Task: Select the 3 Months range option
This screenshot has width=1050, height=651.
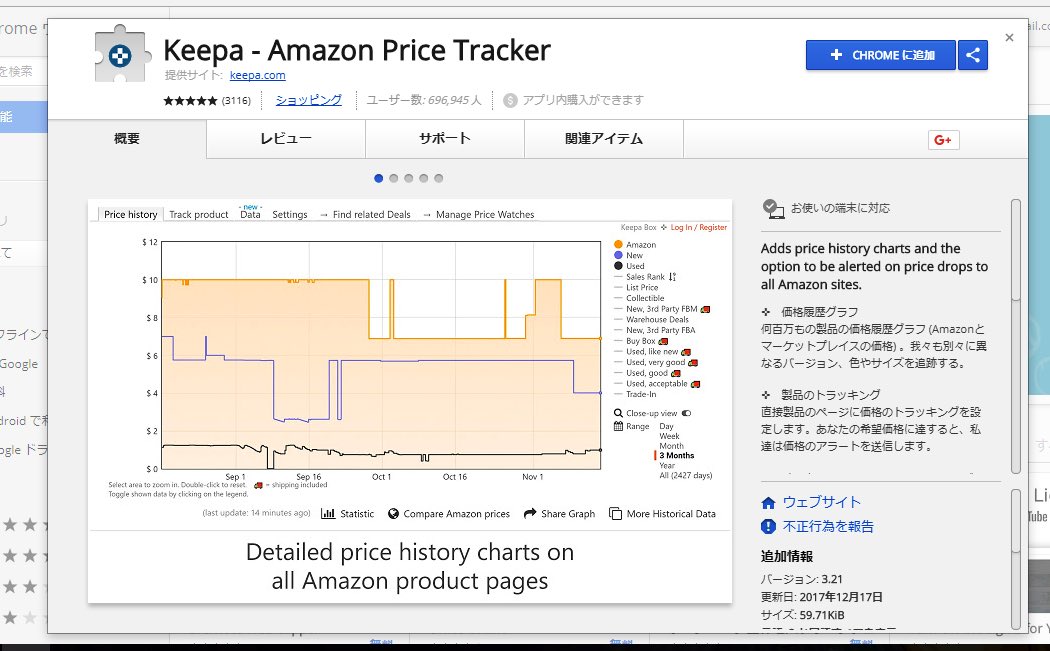Action: (x=676, y=455)
